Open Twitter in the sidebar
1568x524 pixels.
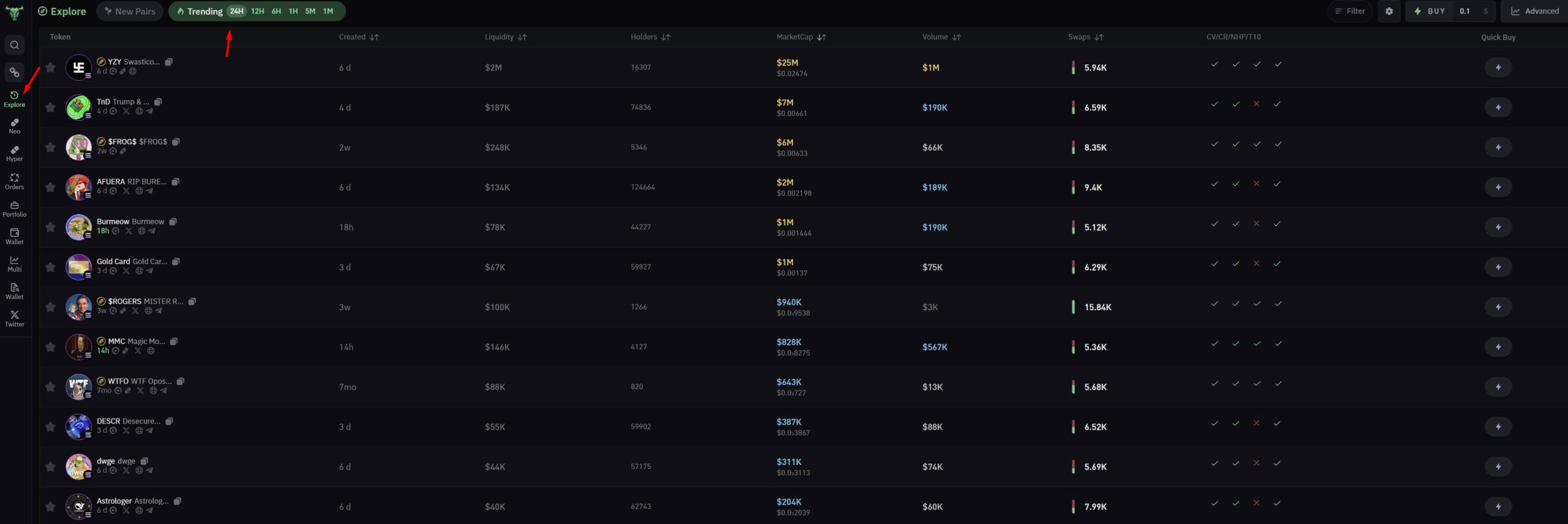click(x=15, y=318)
